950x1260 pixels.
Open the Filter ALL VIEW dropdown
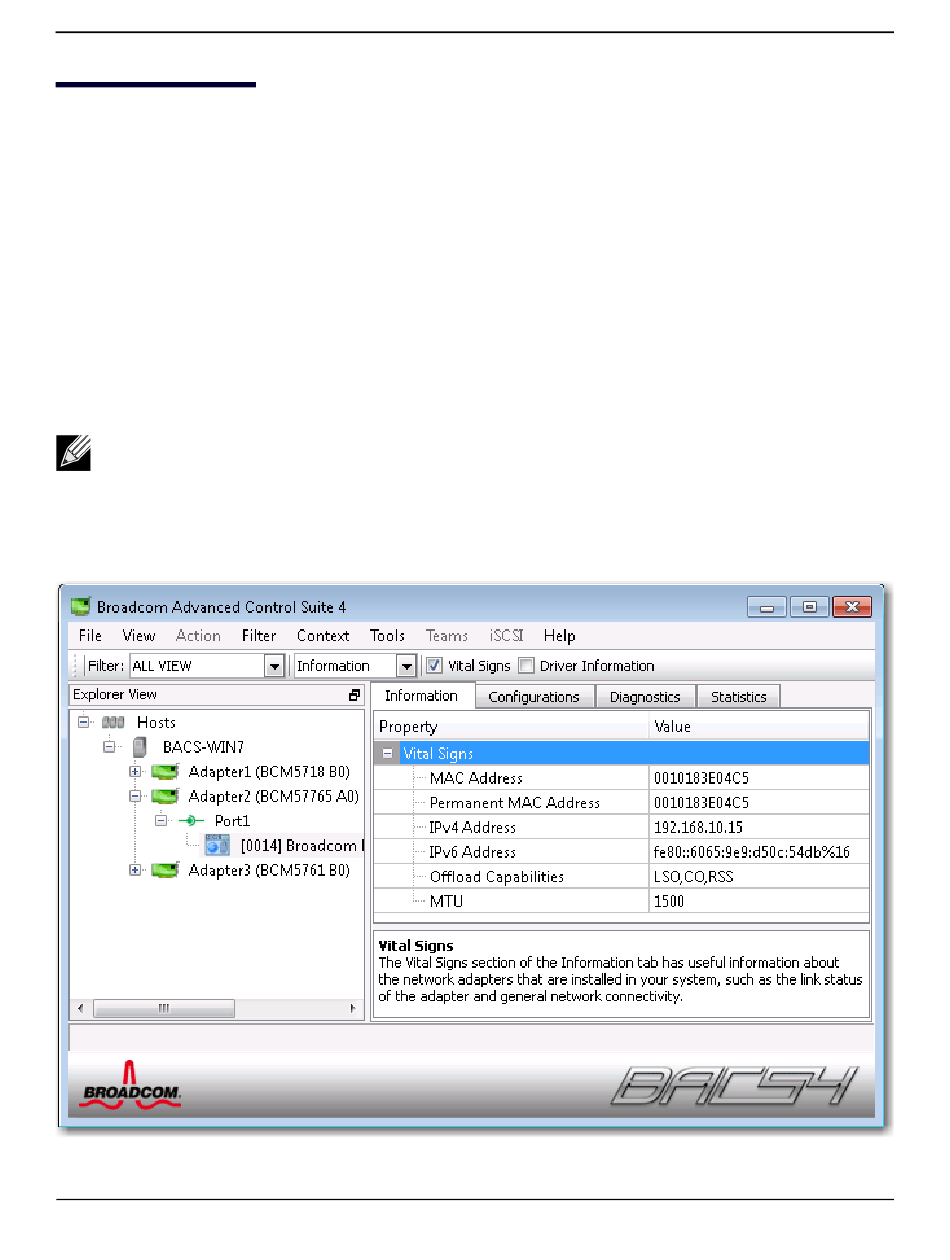(x=274, y=666)
